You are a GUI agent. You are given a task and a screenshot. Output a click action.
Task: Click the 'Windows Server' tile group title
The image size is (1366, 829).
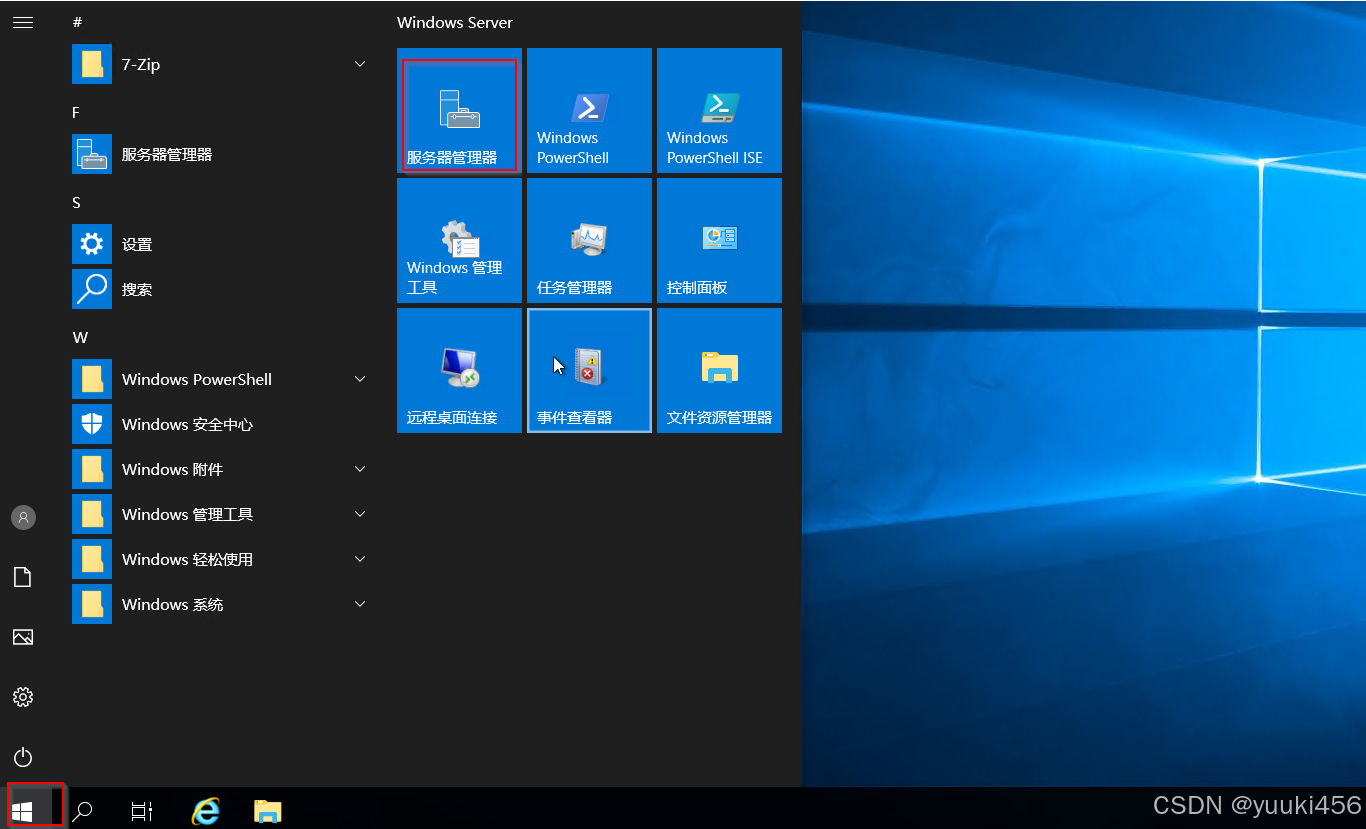pos(455,22)
